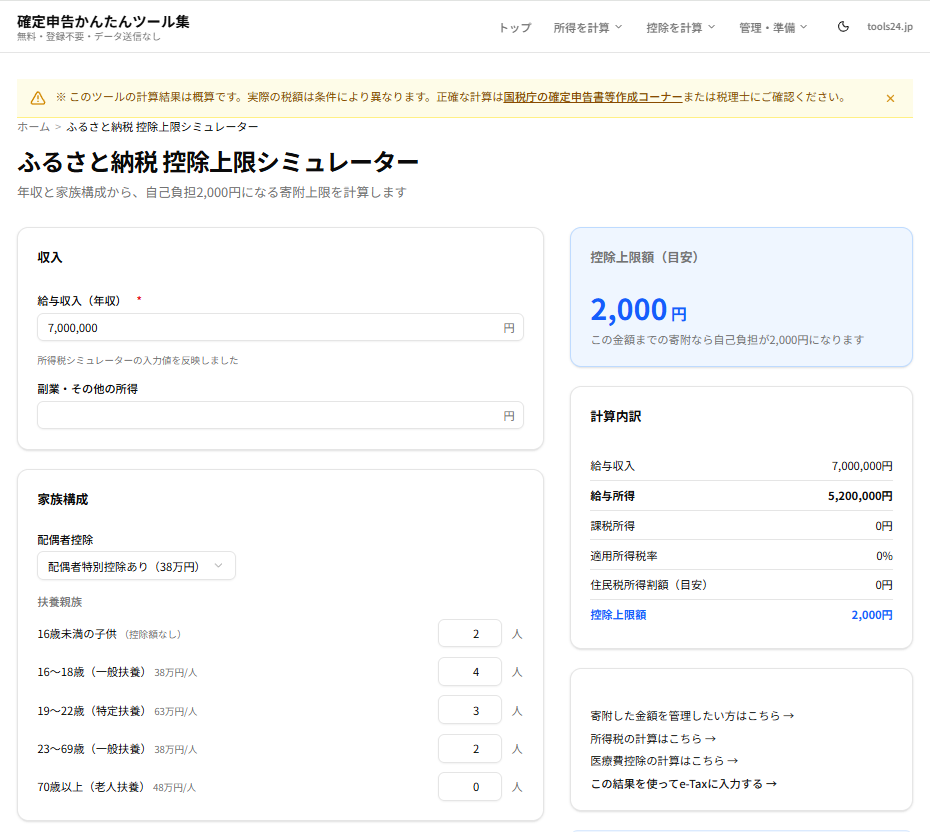Image resolution: width=930 pixels, height=834 pixels.
Task: Open the 医療費控除の計算はこちら link
Action: coord(664,761)
